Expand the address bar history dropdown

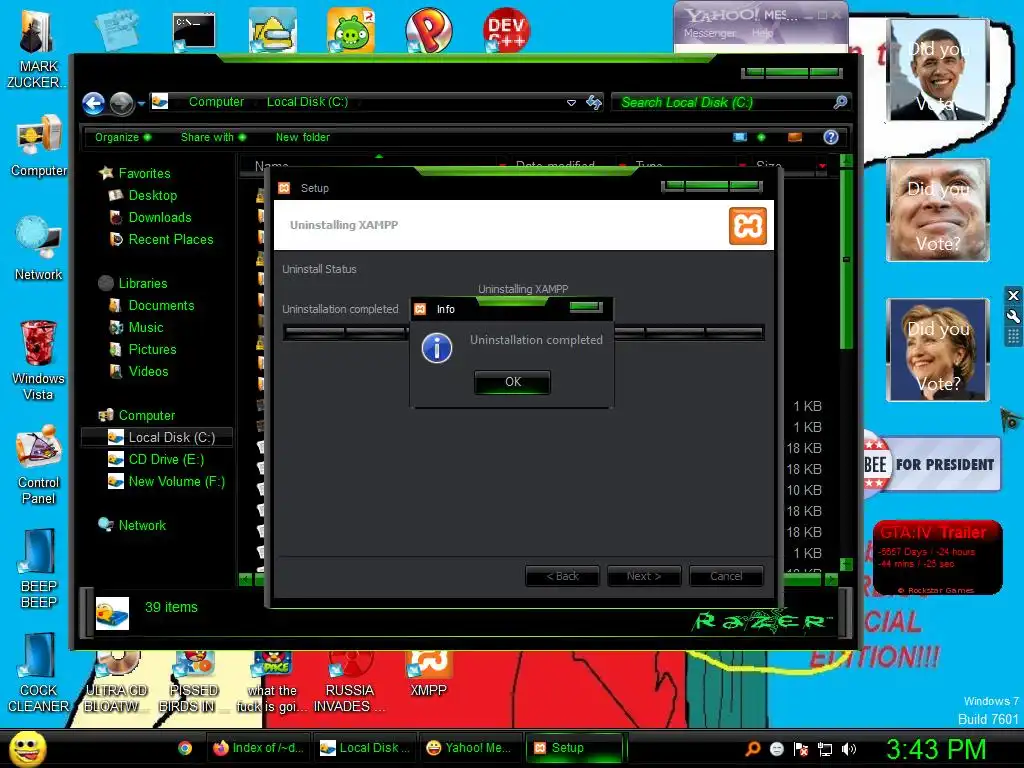pyautogui.click(x=571, y=103)
